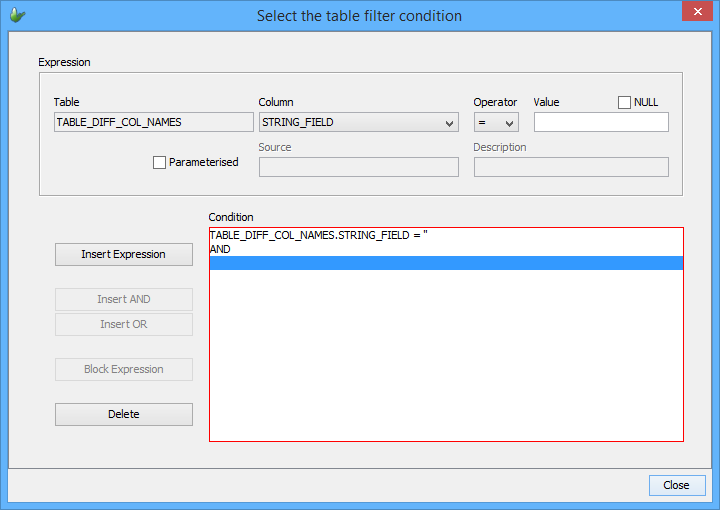Viewport: 720px width, 510px height.
Task: Enable the Parameterised checkbox
Action: click(160, 162)
